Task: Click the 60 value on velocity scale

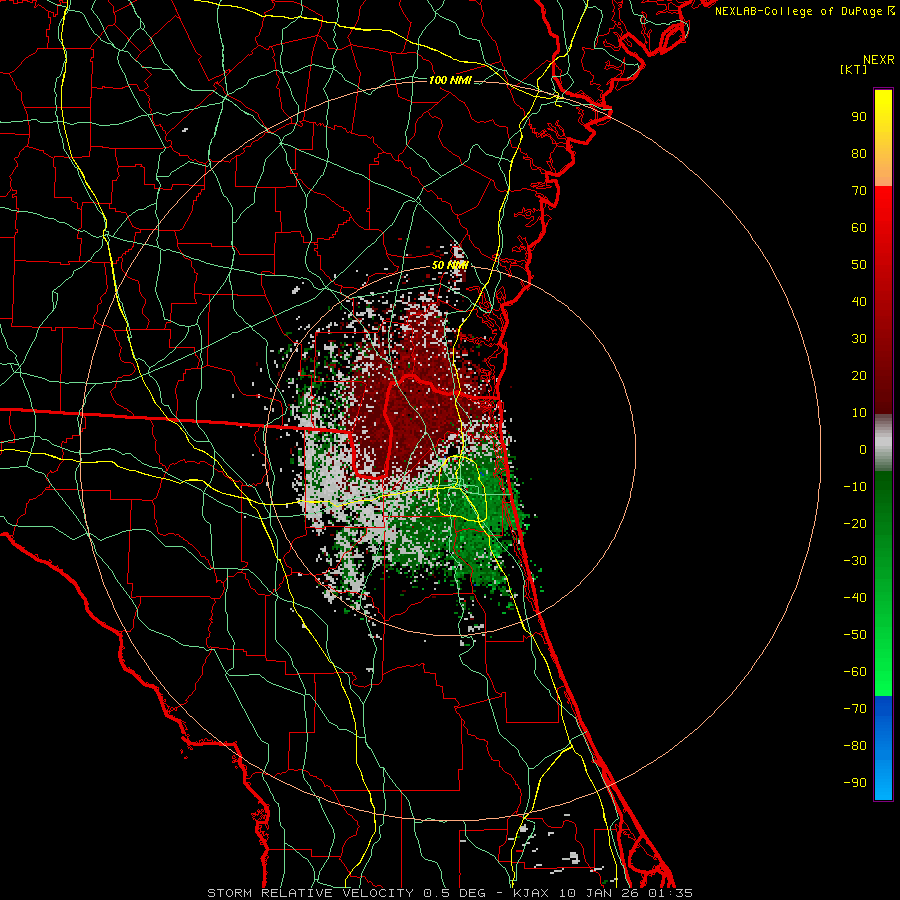Action: (x=859, y=227)
